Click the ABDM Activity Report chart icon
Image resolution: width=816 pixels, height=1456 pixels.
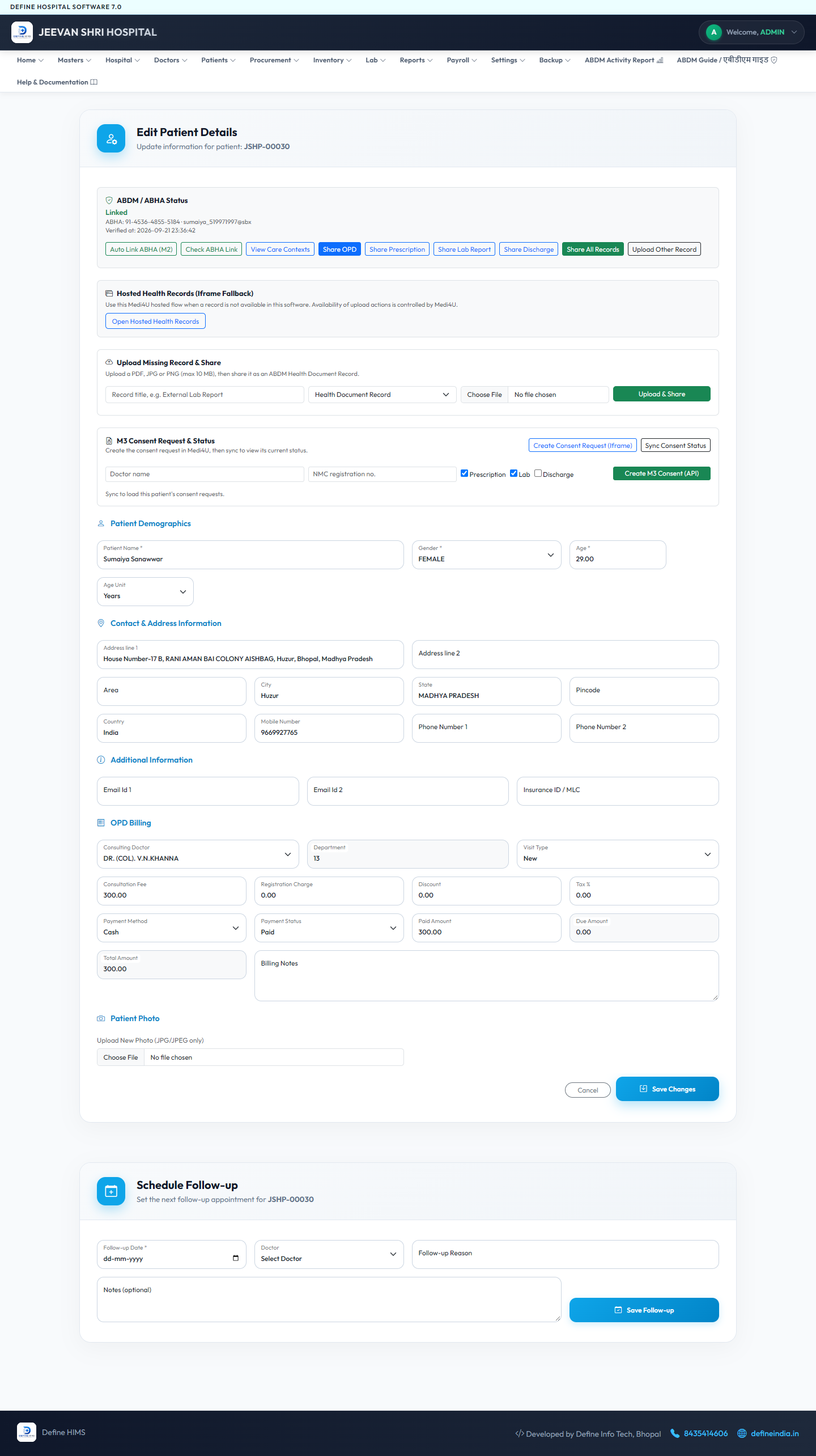point(660,60)
